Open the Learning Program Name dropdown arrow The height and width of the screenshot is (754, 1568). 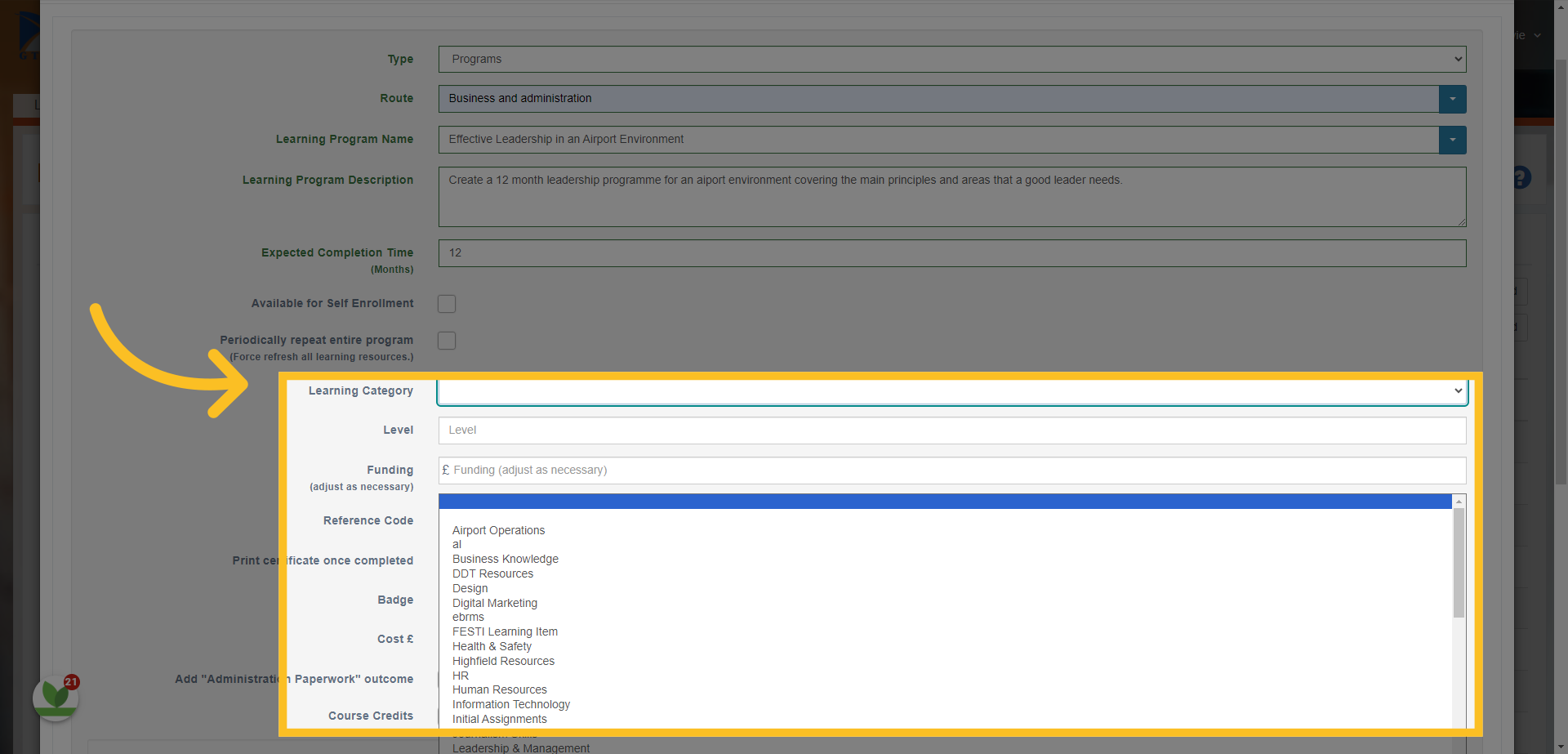1452,140
